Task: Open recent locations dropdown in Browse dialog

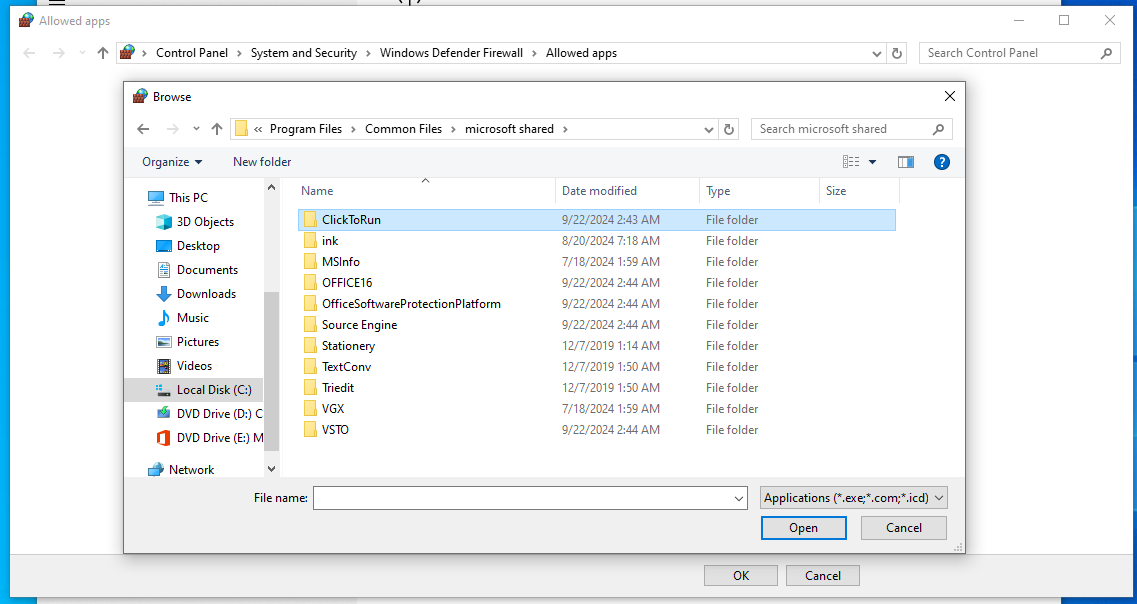Action: pos(196,129)
